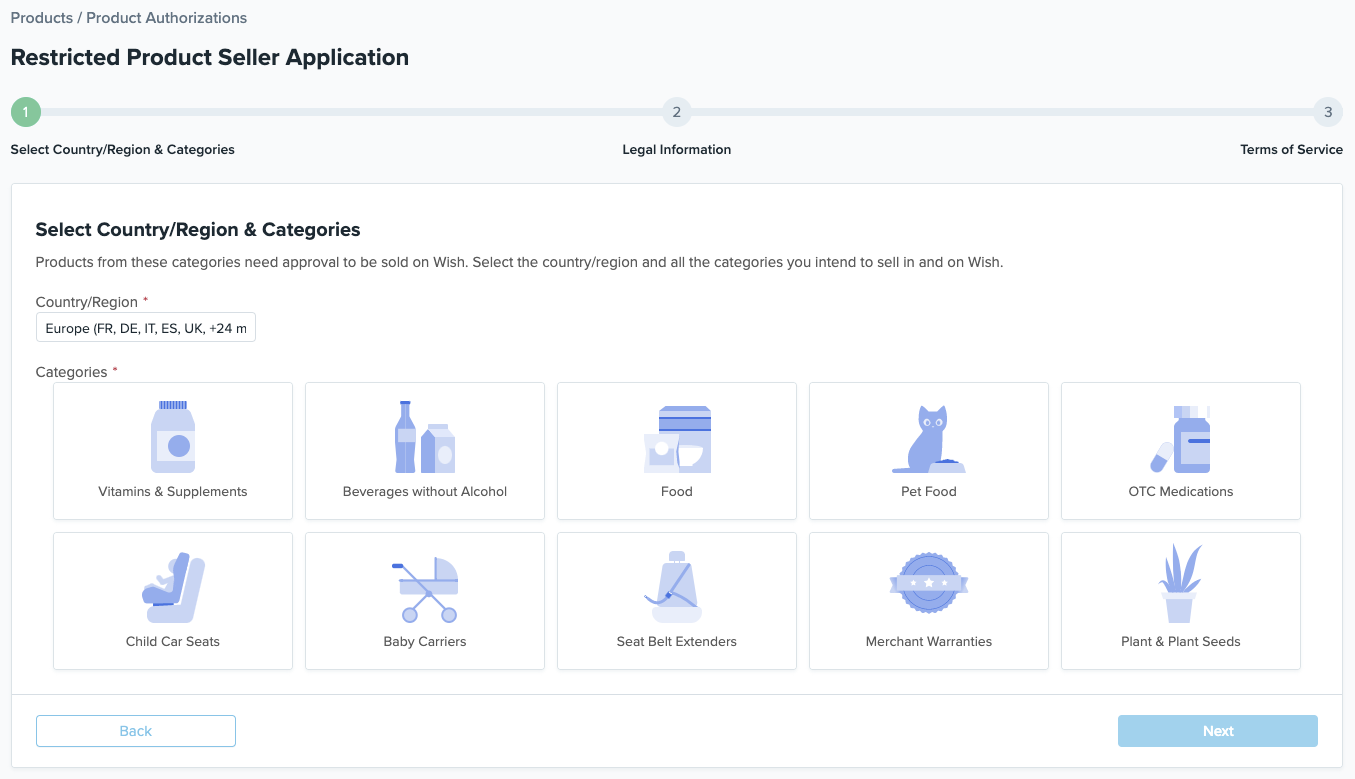
Task: Select the Vitamins & Supplements bottle icon
Action: coord(173,437)
